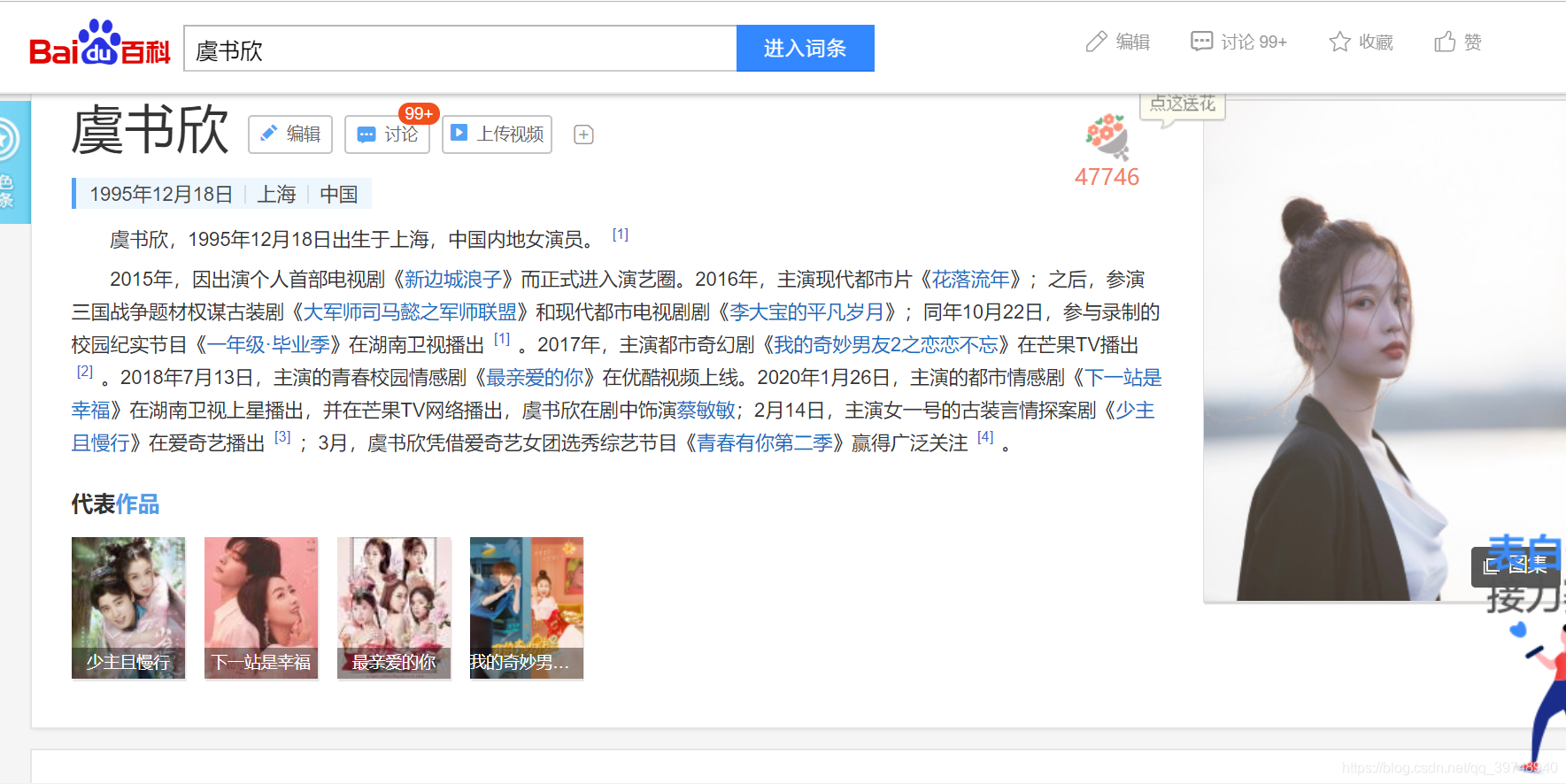Screen dimensions: 1566x784
Task: Click the flower bouquet icon above 47746
Action: tap(1107, 137)
